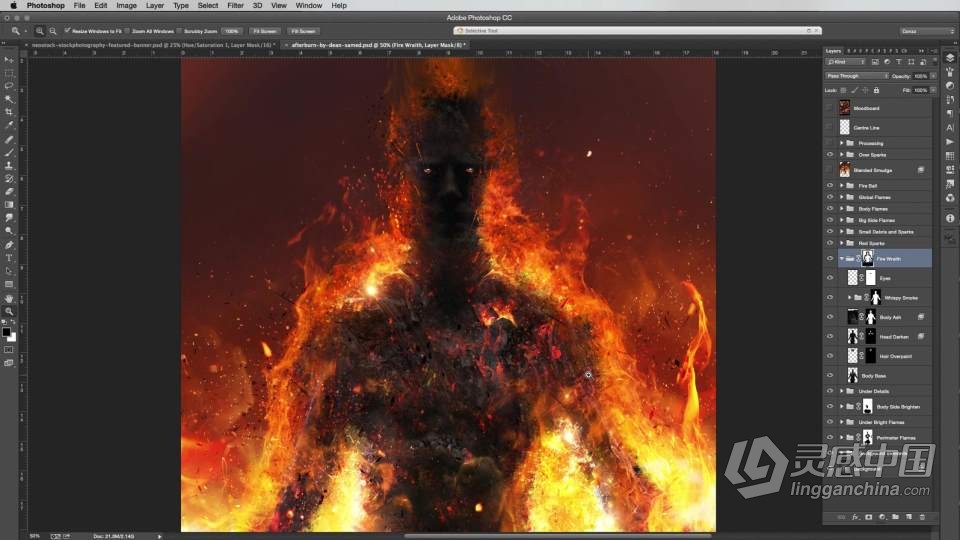Screen dimensions: 960x540
Task: Hide the Eyes layer
Action: pyautogui.click(x=830, y=278)
